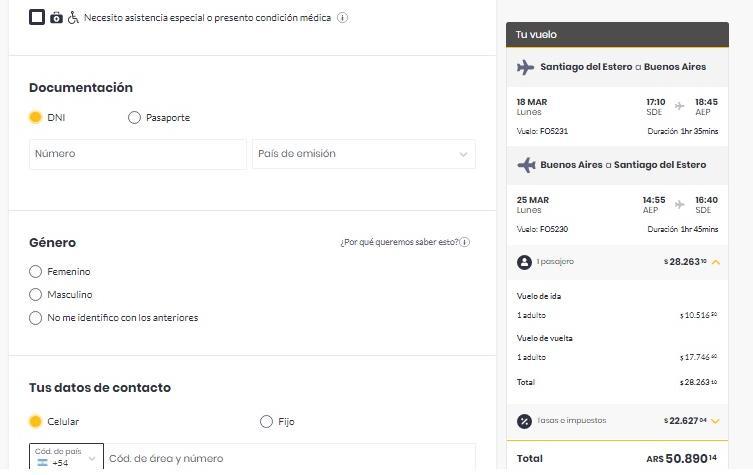Select Fijo phone type
The width and height of the screenshot is (753, 475).
click(x=266, y=422)
